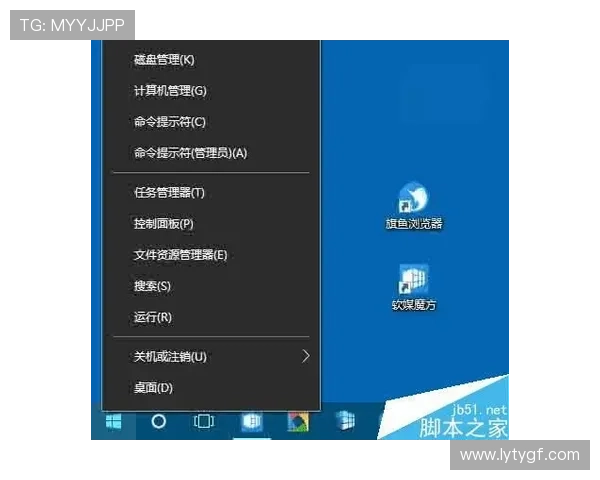Click the active app icon on taskbar

[x=251, y=421]
